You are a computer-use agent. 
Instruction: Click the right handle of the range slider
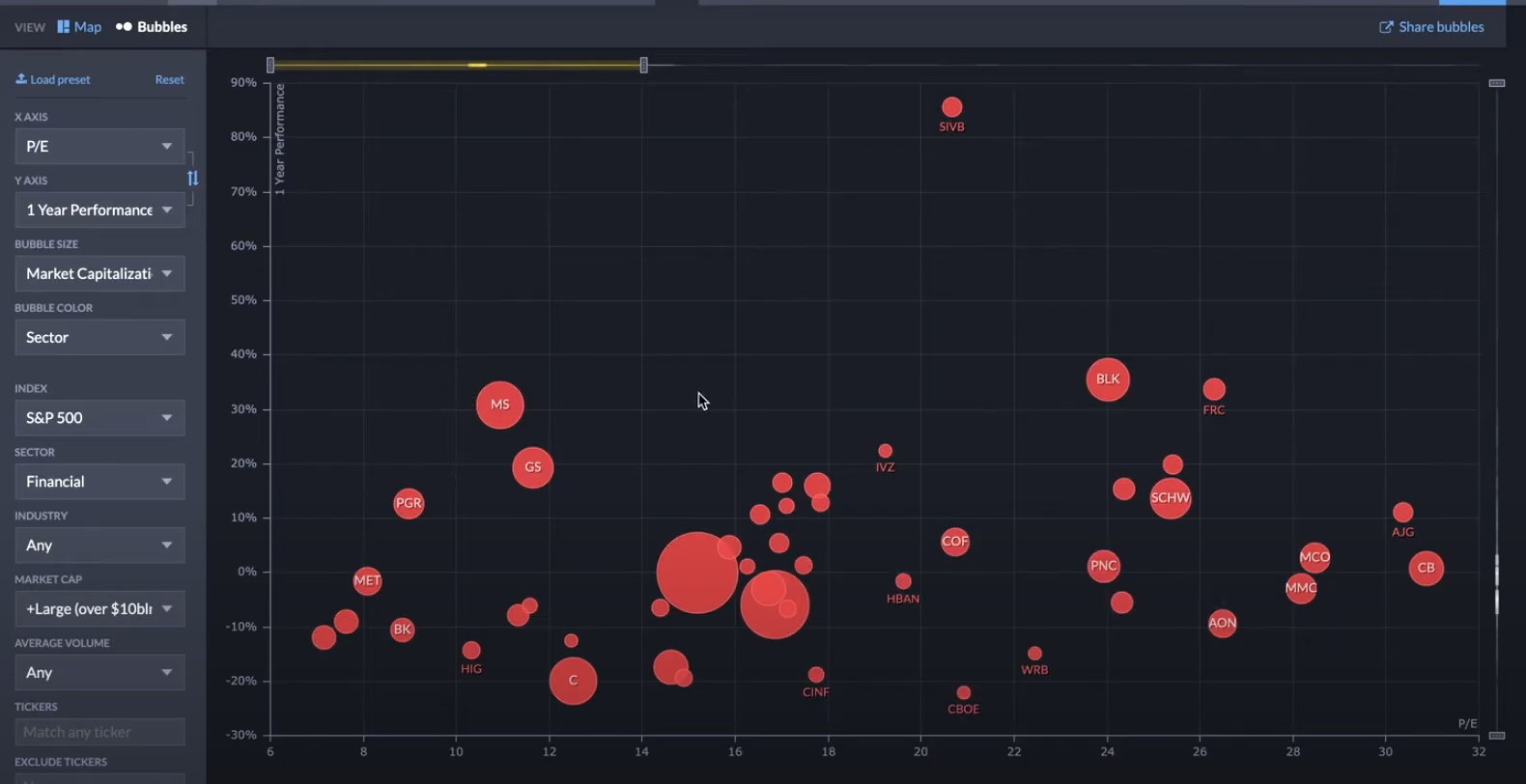click(644, 65)
